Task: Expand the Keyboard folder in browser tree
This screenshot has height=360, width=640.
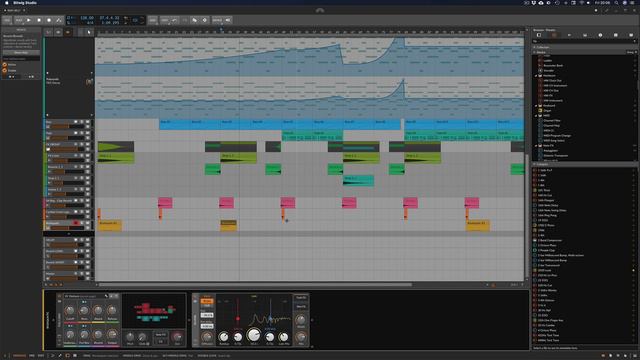Action: (536, 106)
